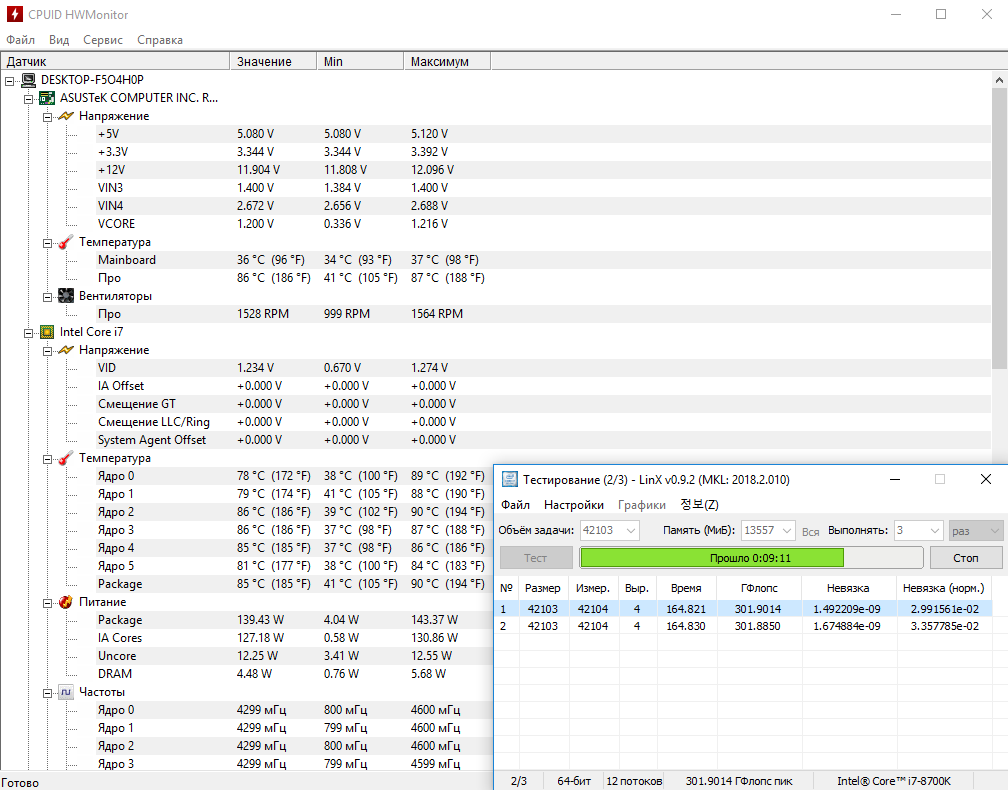Click the Вентиляторы fan icon
This screenshot has height=790, width=1008.
coord(66,296)
